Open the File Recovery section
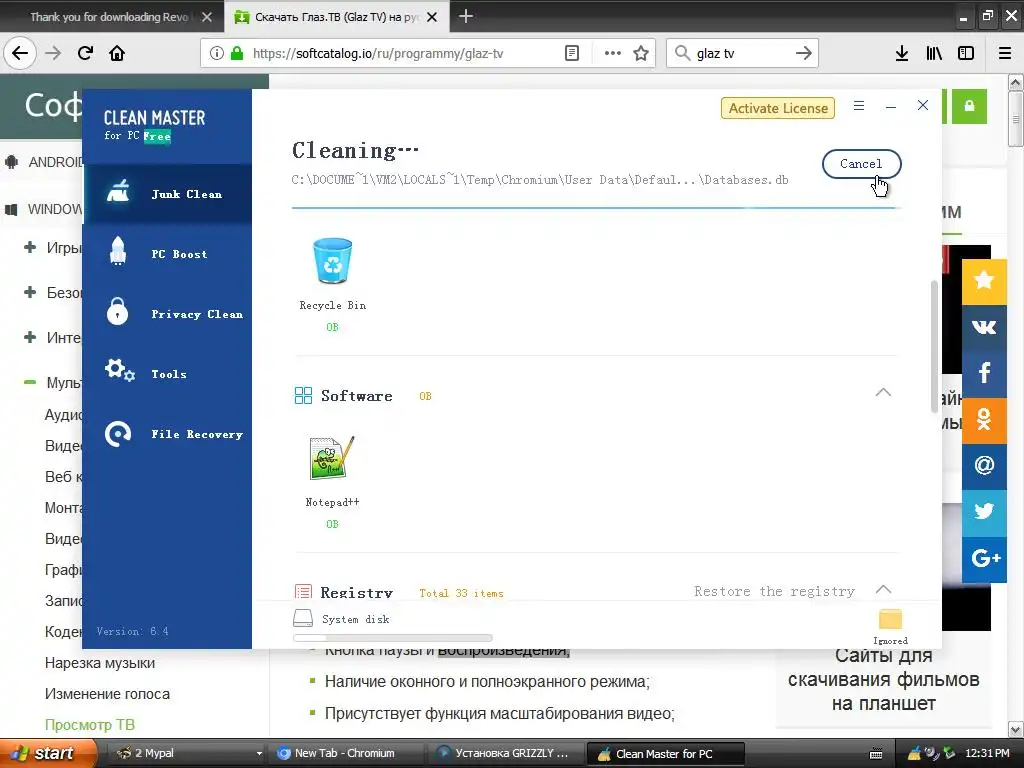The image size is (1024, 768). click(167, 434)
